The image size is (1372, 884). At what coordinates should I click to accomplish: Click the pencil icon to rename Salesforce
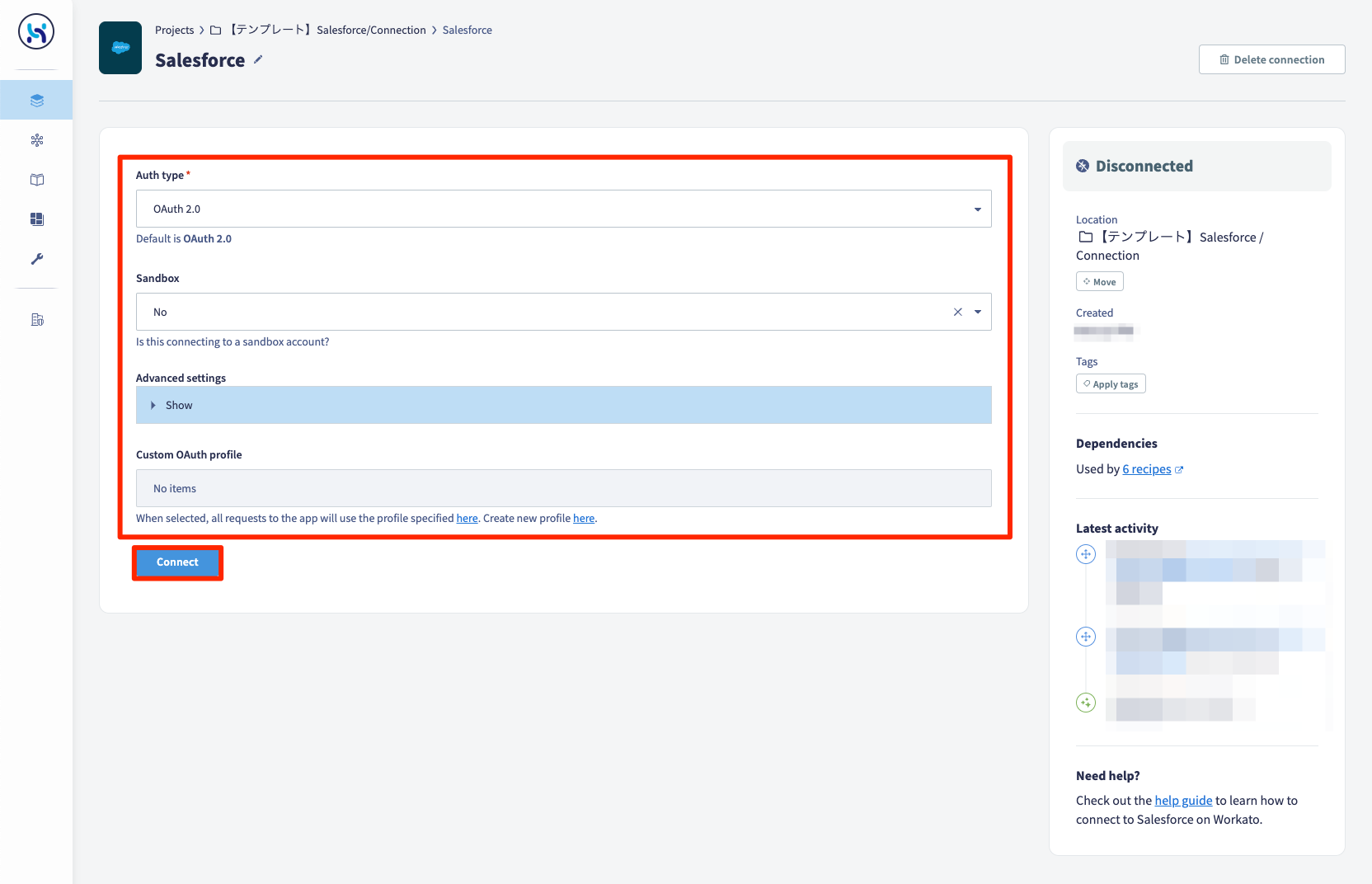point(258,59)
